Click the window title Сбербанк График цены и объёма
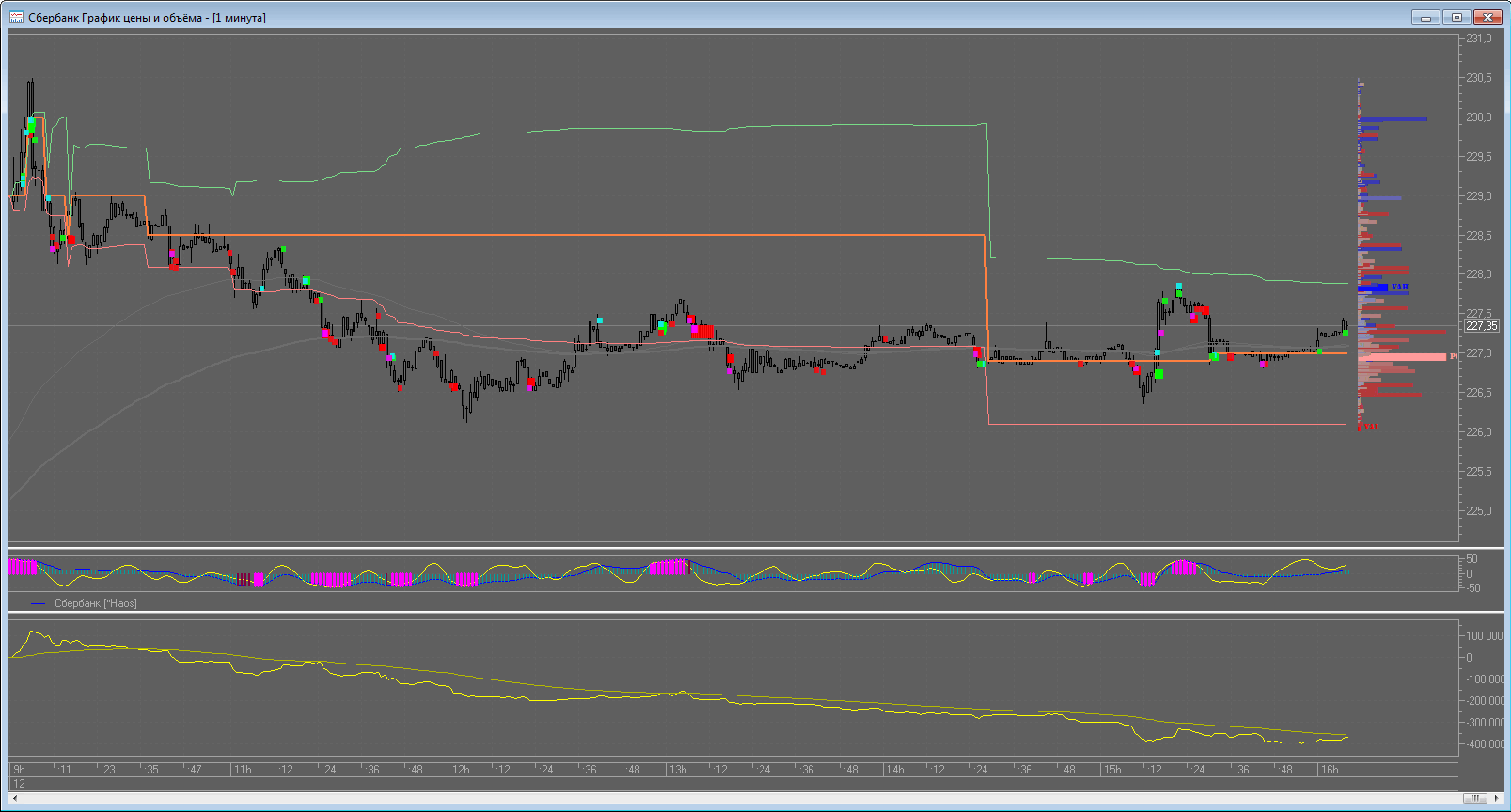This screenshot has width=1511, height=812. (115, 18)
